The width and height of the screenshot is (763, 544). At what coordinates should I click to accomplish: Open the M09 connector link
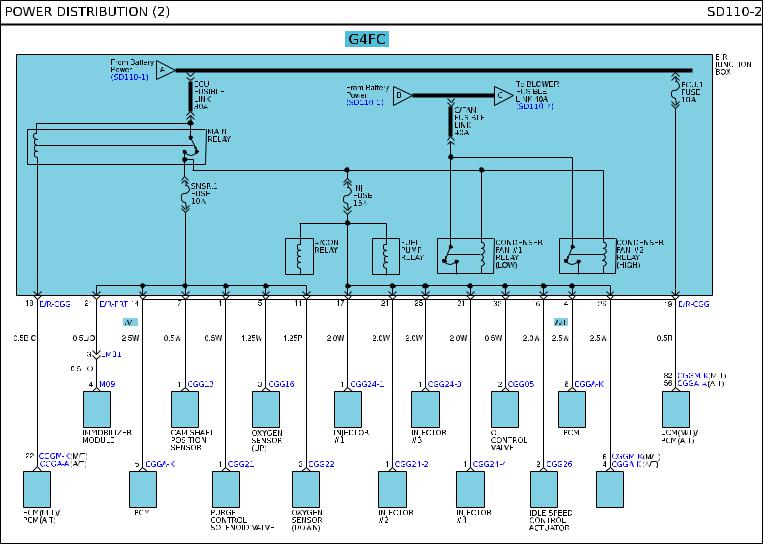(x=107, y=384)
